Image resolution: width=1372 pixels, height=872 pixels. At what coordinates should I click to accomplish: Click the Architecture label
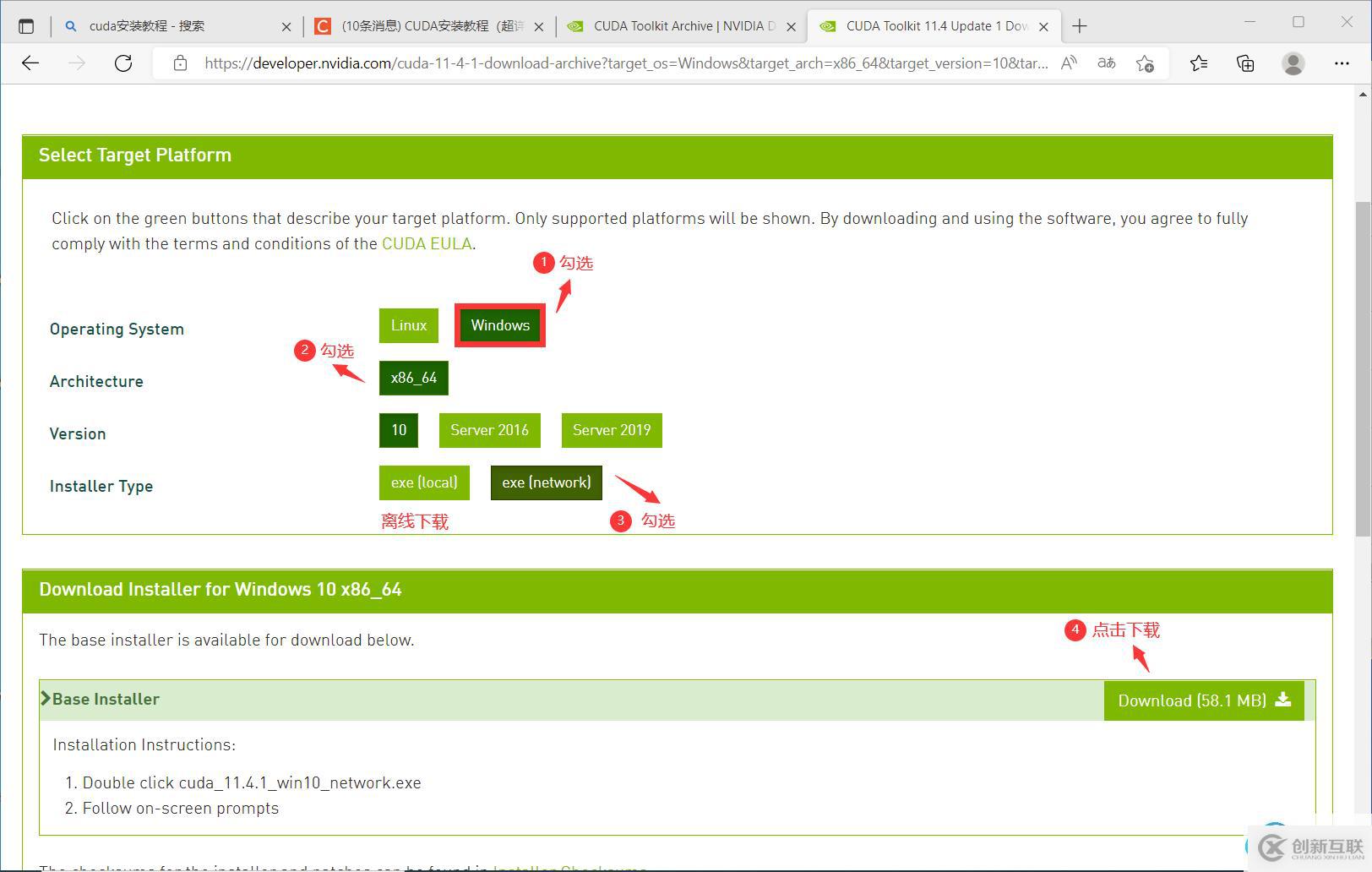tap(96, 382)
